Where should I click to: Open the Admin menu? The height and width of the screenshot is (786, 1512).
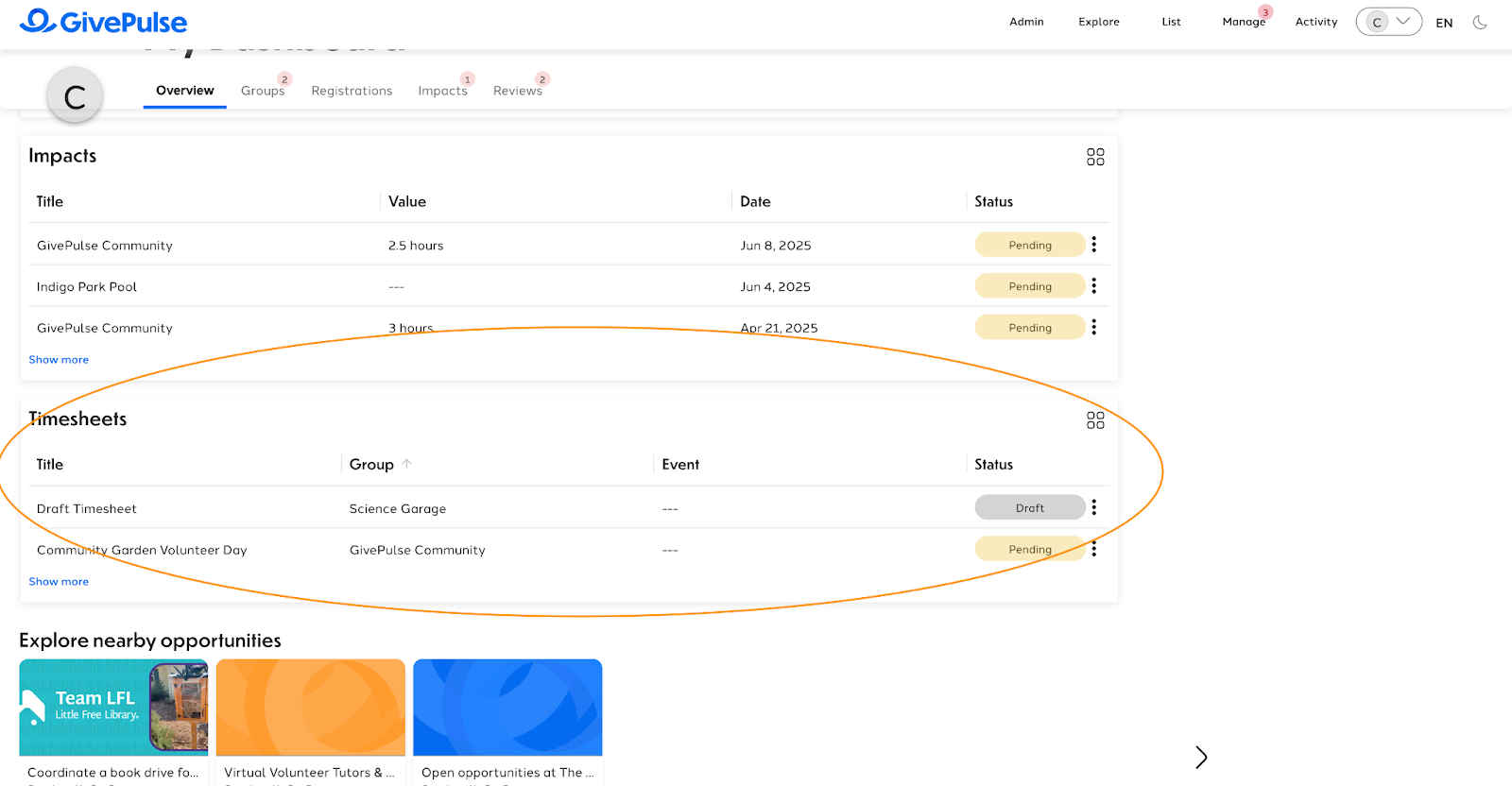[1026, 22]
